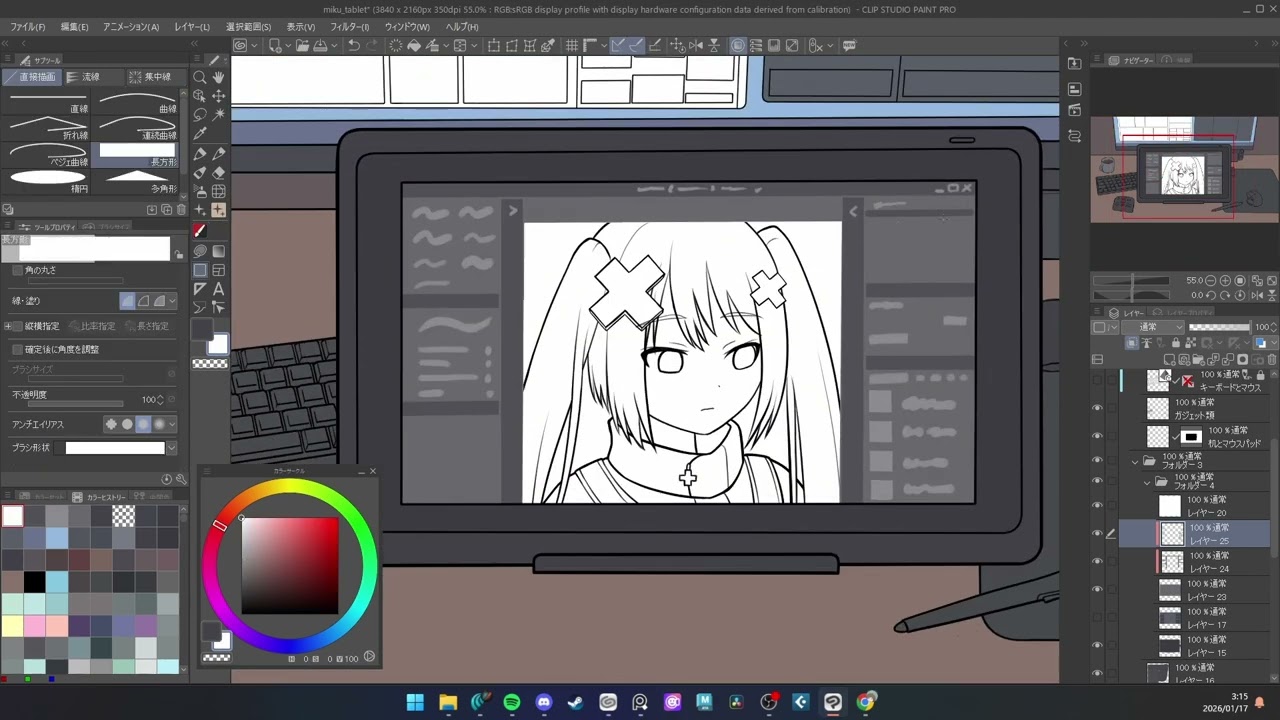Create a new raster layer icon
Screen dimensions: 1280x720
click(x=1170, y=359)
